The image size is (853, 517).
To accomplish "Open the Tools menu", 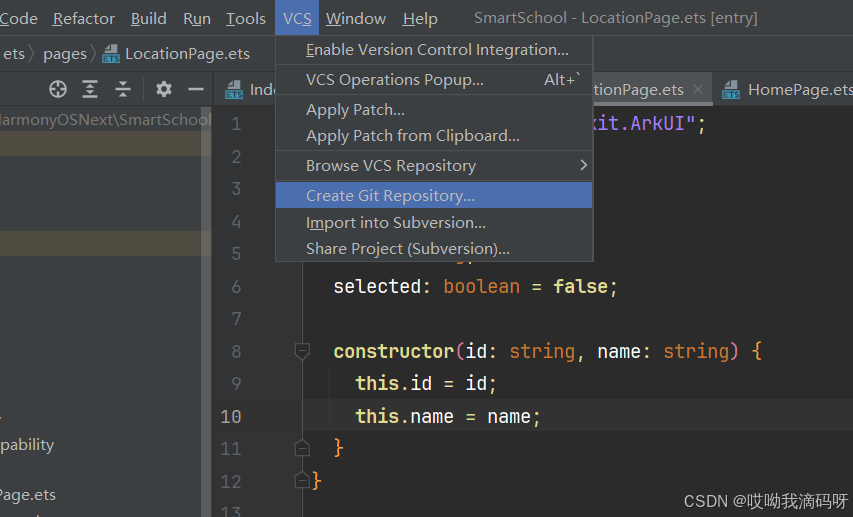I will 246,19.
